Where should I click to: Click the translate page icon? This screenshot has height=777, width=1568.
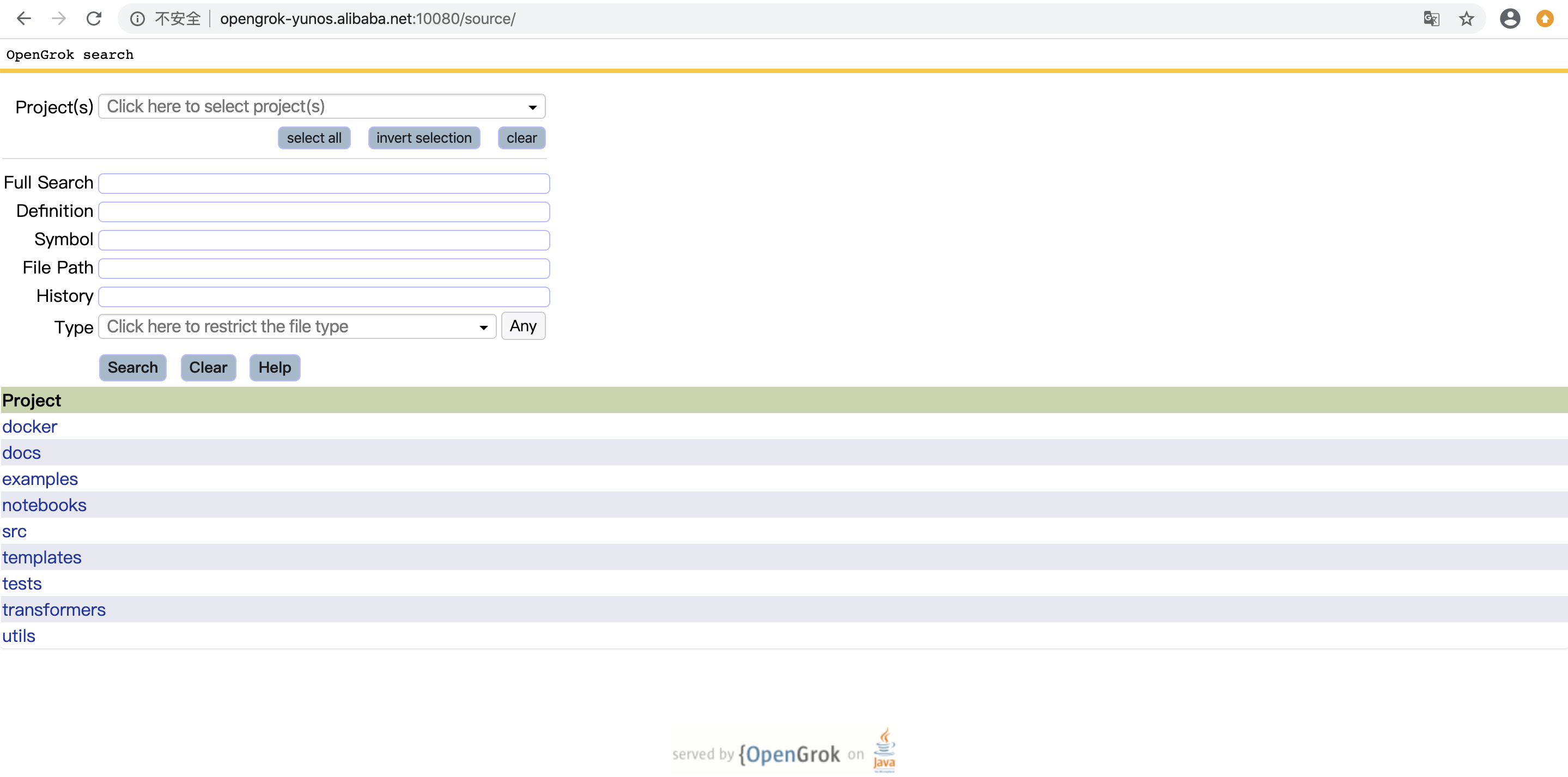(1431, 19)
